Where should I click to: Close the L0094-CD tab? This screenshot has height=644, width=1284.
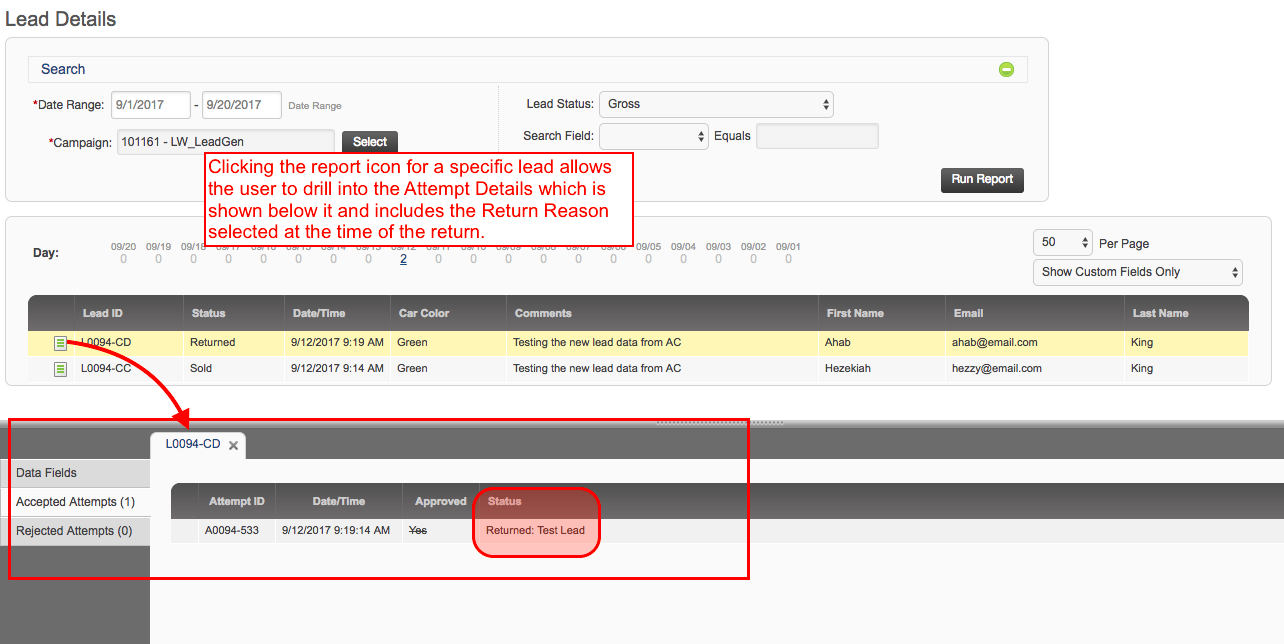coord(233,445)
